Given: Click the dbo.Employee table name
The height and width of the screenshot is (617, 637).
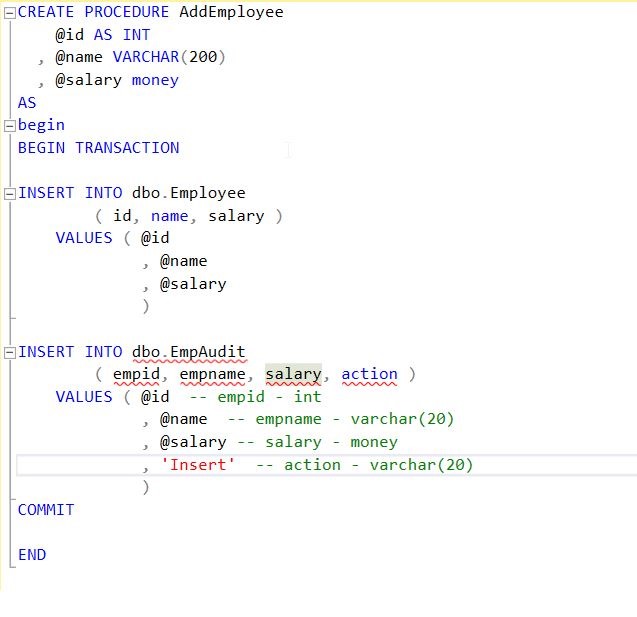Looking at the screenshot, I should pyautogui.click(x=188, y=193).
